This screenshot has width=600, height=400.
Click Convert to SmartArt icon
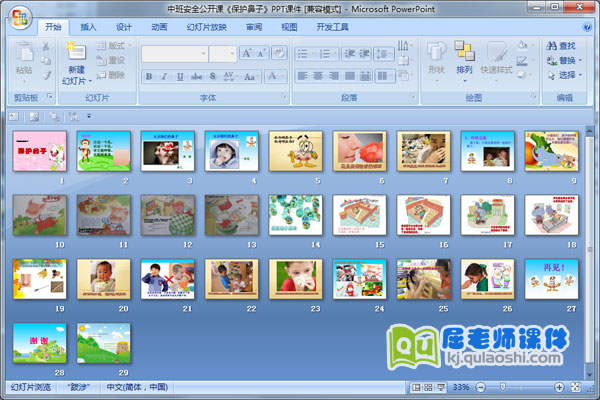[x=405, y=75]
